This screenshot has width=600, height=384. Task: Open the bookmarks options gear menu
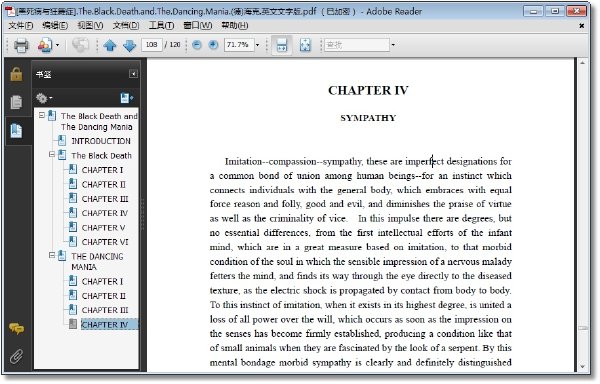coord(44,99)
